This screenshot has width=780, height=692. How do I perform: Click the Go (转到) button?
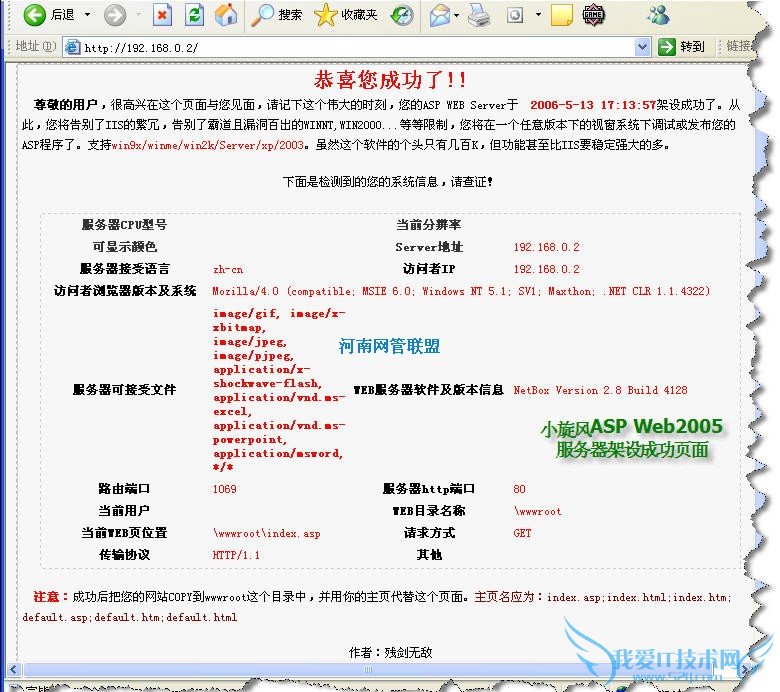click(682, 47)
